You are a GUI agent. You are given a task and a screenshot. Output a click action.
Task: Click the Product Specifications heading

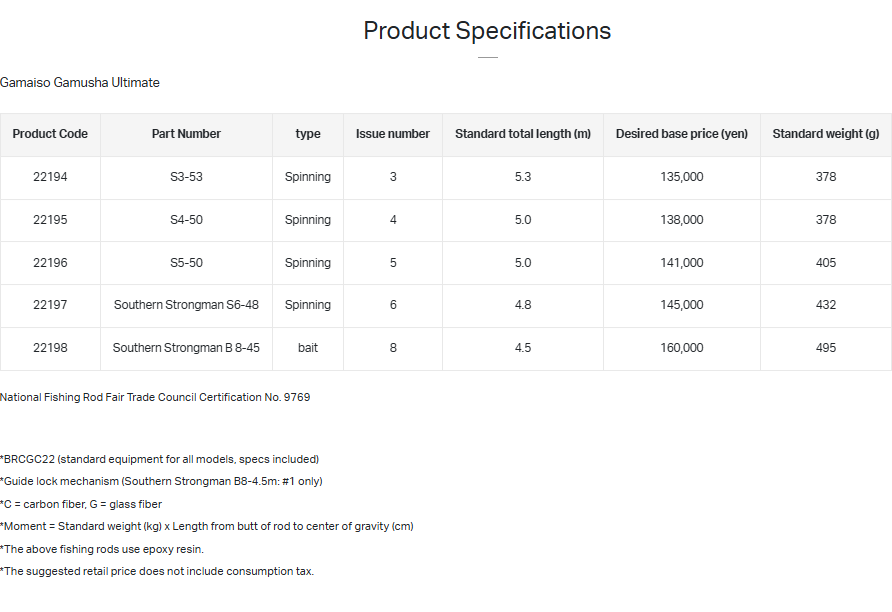[x=487, y=31]
